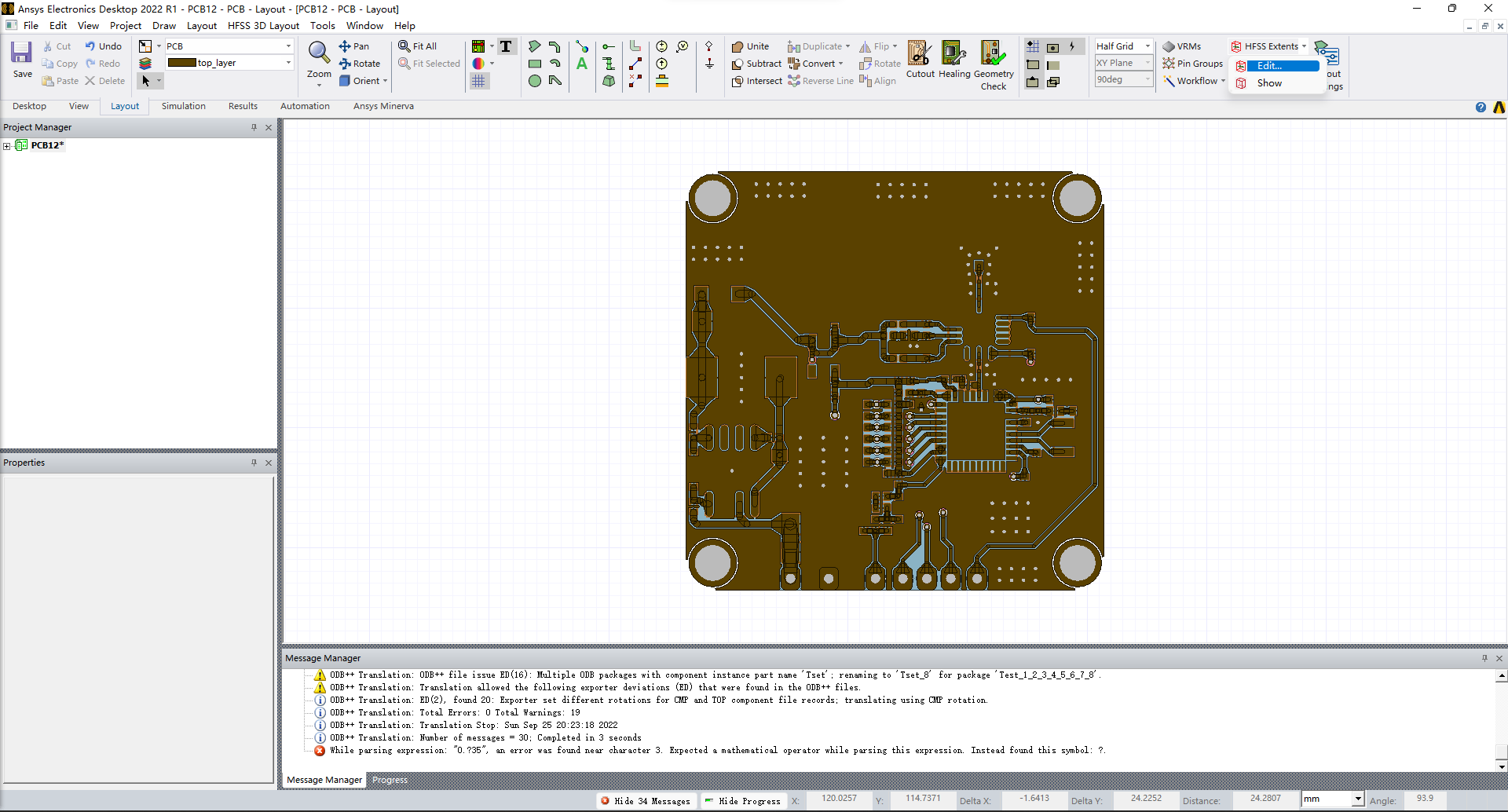This screenshot has height=812, width=1508.
Task: Click the top_layer brown color swatch
Action: click(x=181, y=63)
